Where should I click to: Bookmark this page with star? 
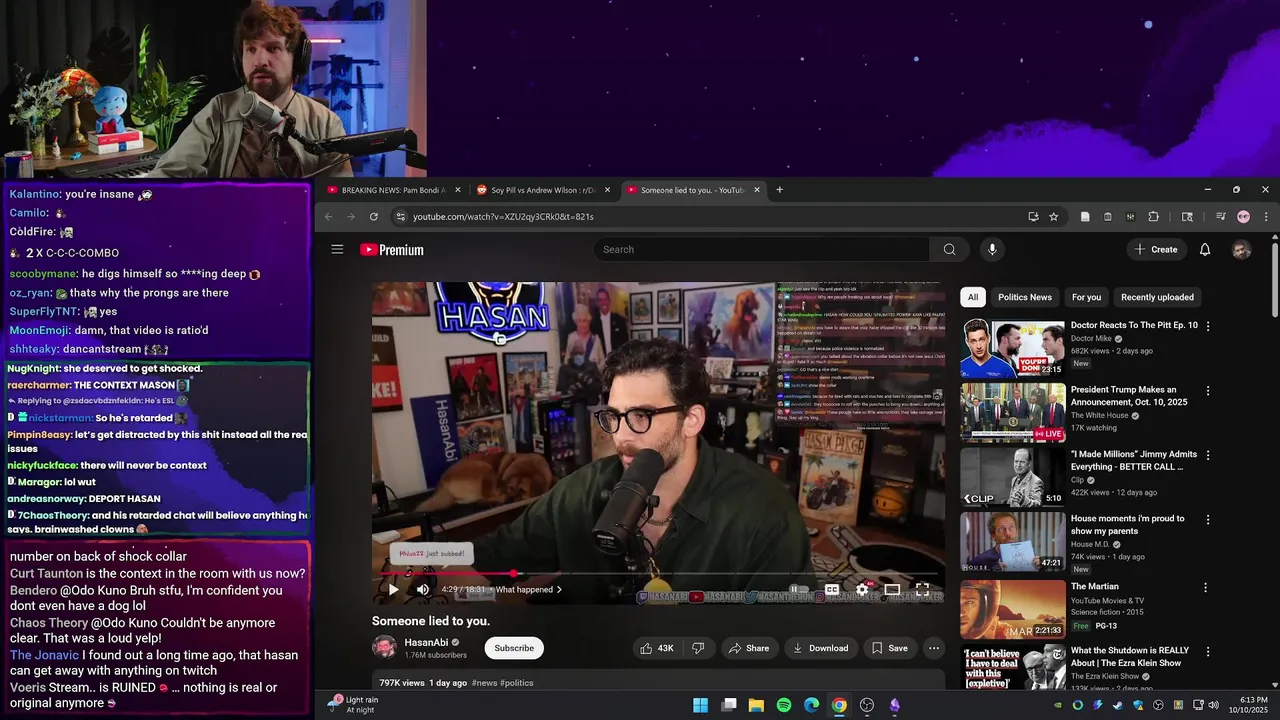tap(1053, 217)
